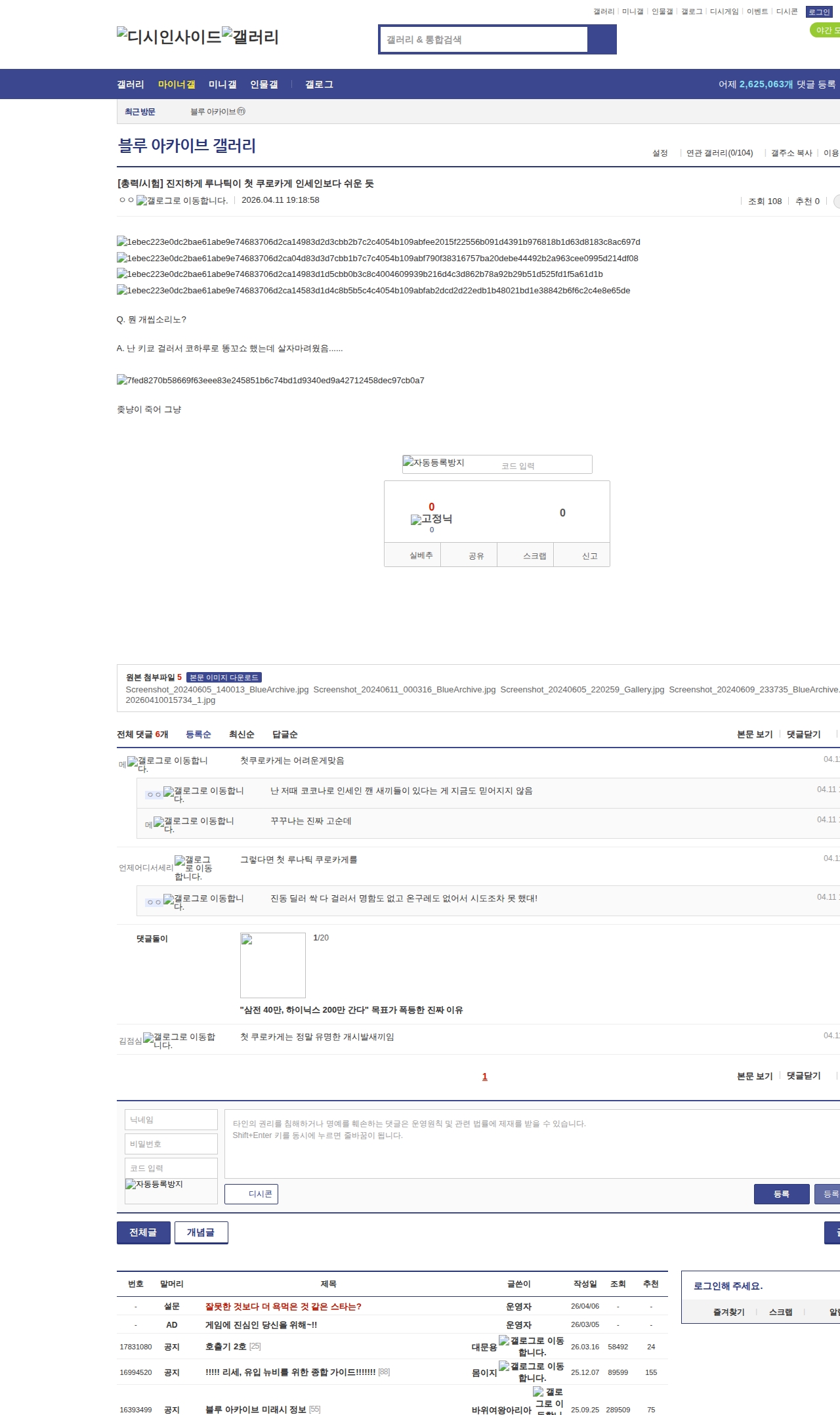Screen dimensions: 840x1415
Task: Click the gallog icon for 대문용
Action: 532,1347
